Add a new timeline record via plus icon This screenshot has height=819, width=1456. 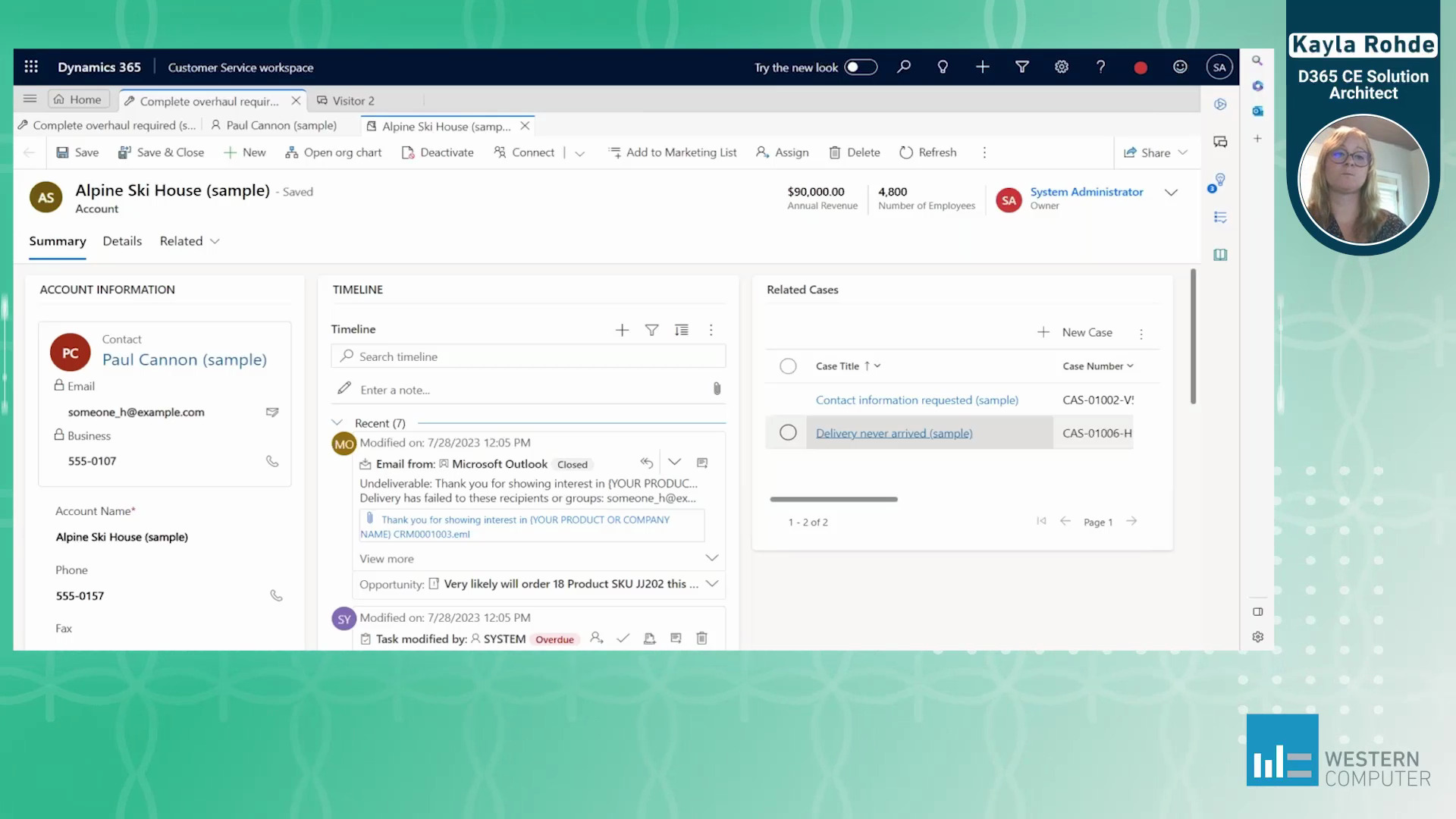[x=622, y=330]
